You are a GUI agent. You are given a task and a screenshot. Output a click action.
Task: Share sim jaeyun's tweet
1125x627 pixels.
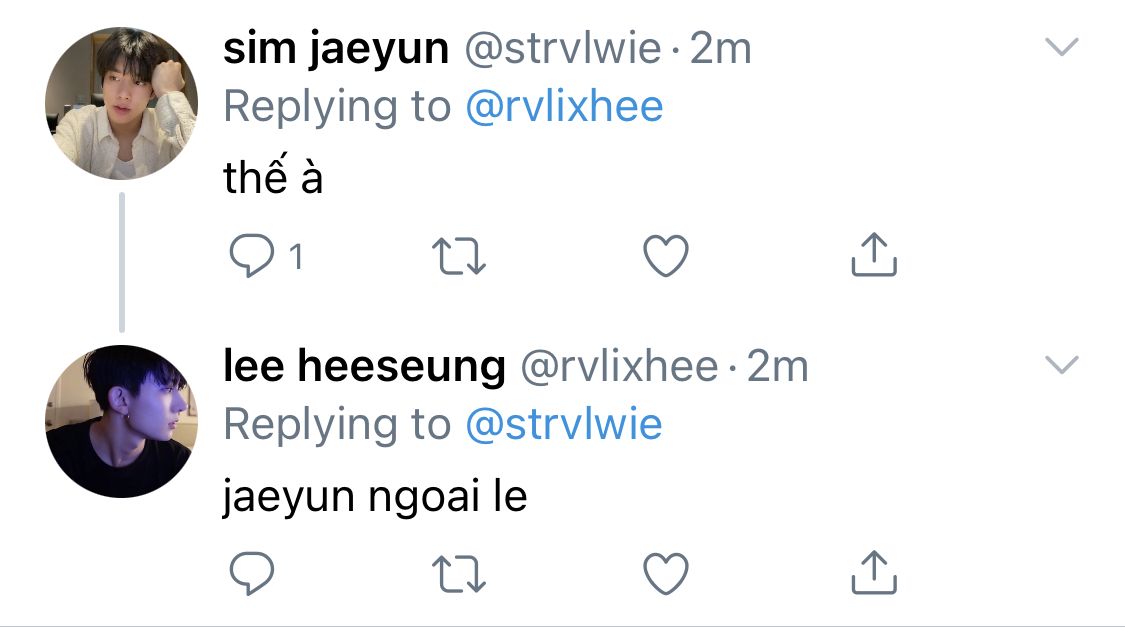[874, 254]
